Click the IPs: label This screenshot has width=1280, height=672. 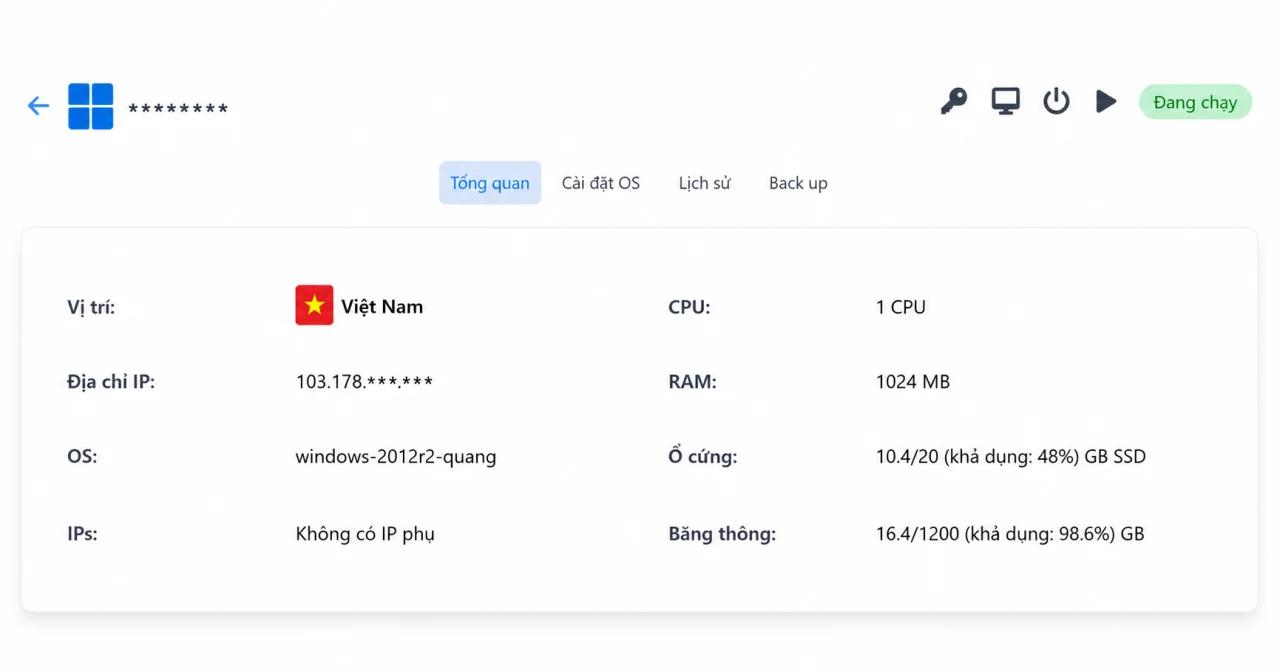point(82,534)
